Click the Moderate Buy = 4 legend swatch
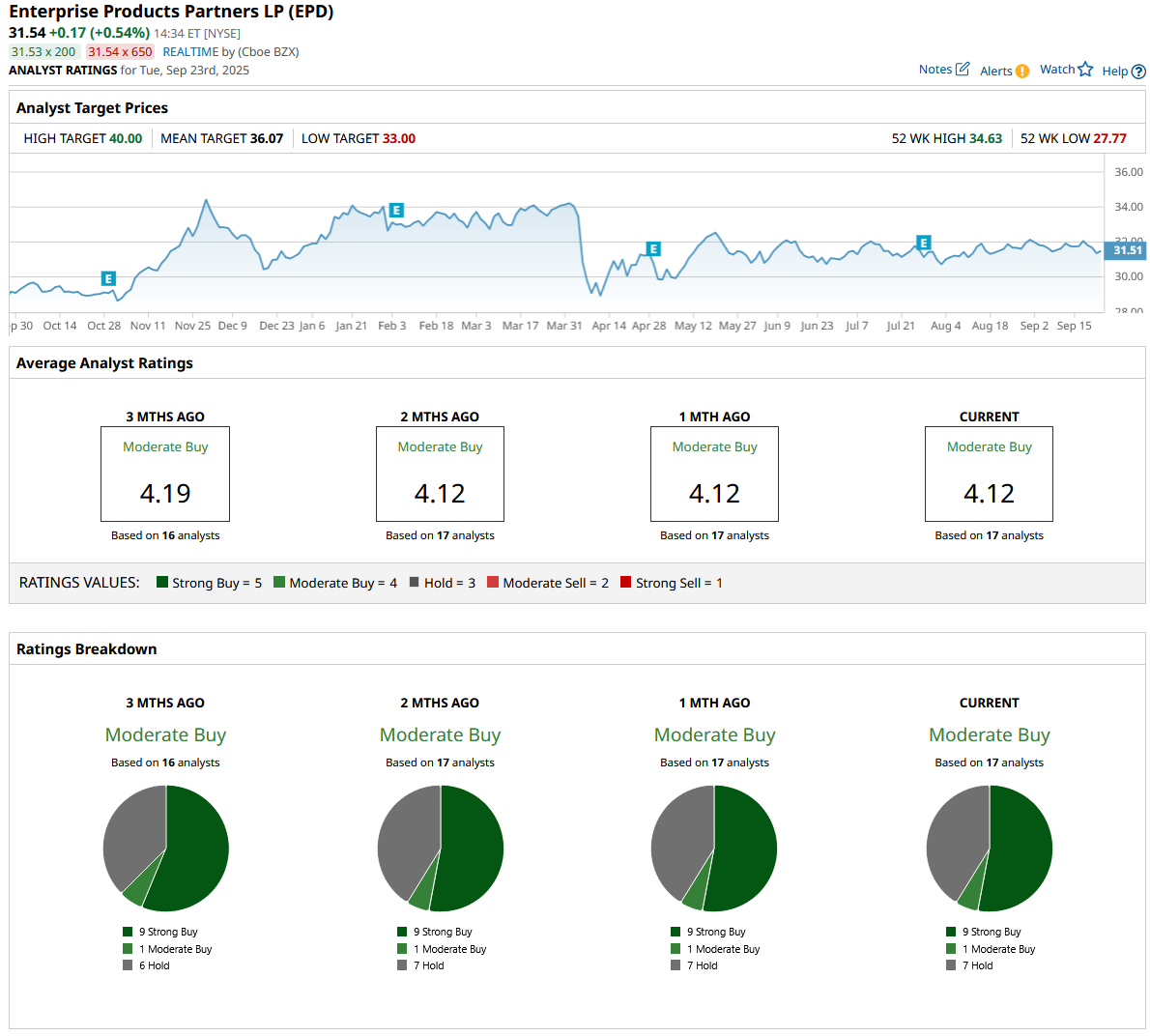Viewport: 1150px width, 1036px height. pos(279,583)
